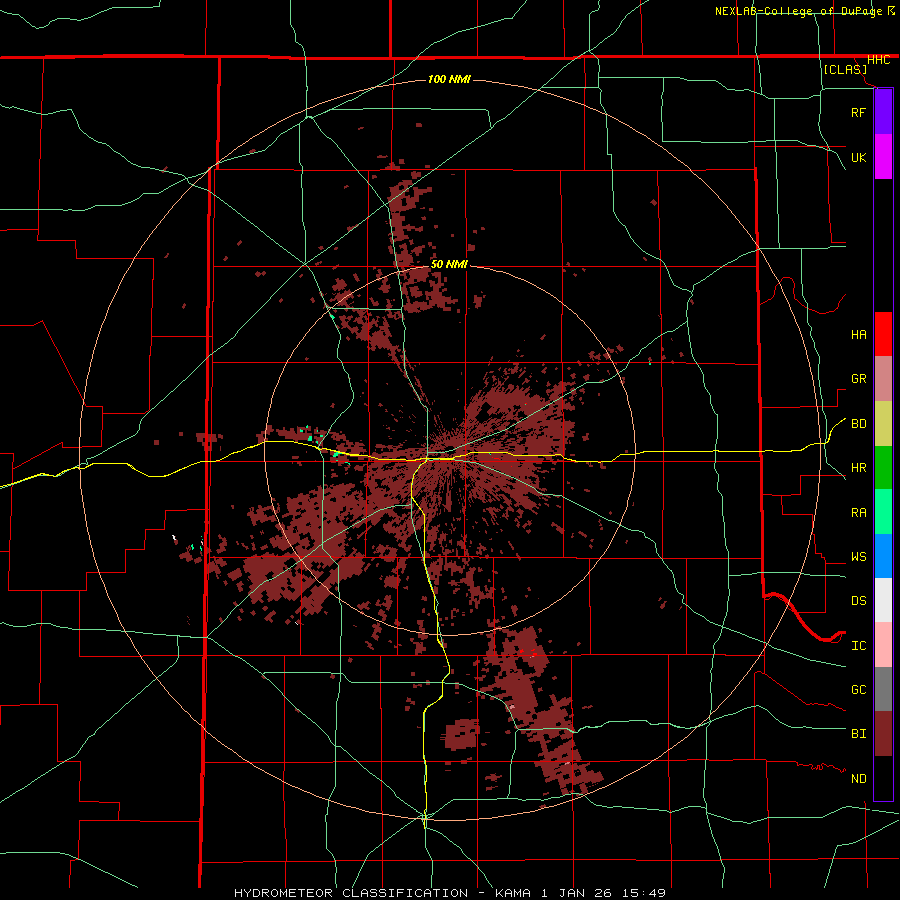Click the 100 NMI range ring label
Viewport: 900px width, 900px height.
pos(449,79)
